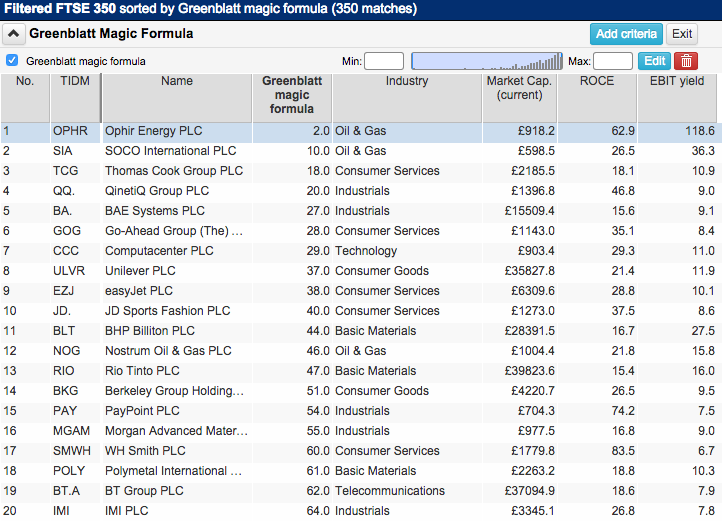Sort by Market Cap. (current) header
Screen dimensions: 722x521
click(519, 98)
